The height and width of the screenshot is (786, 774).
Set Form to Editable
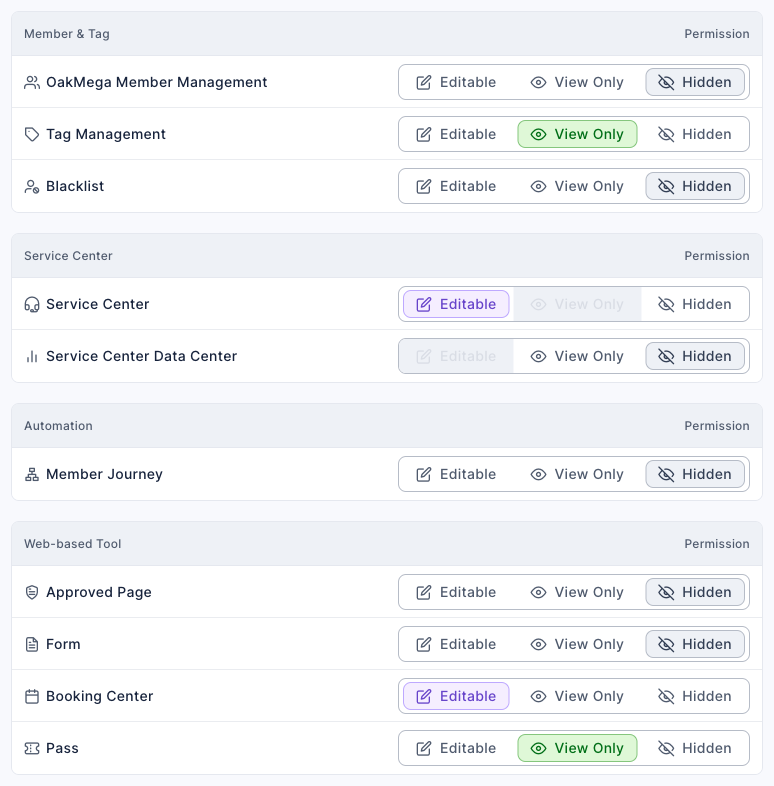tap(456, 644)
